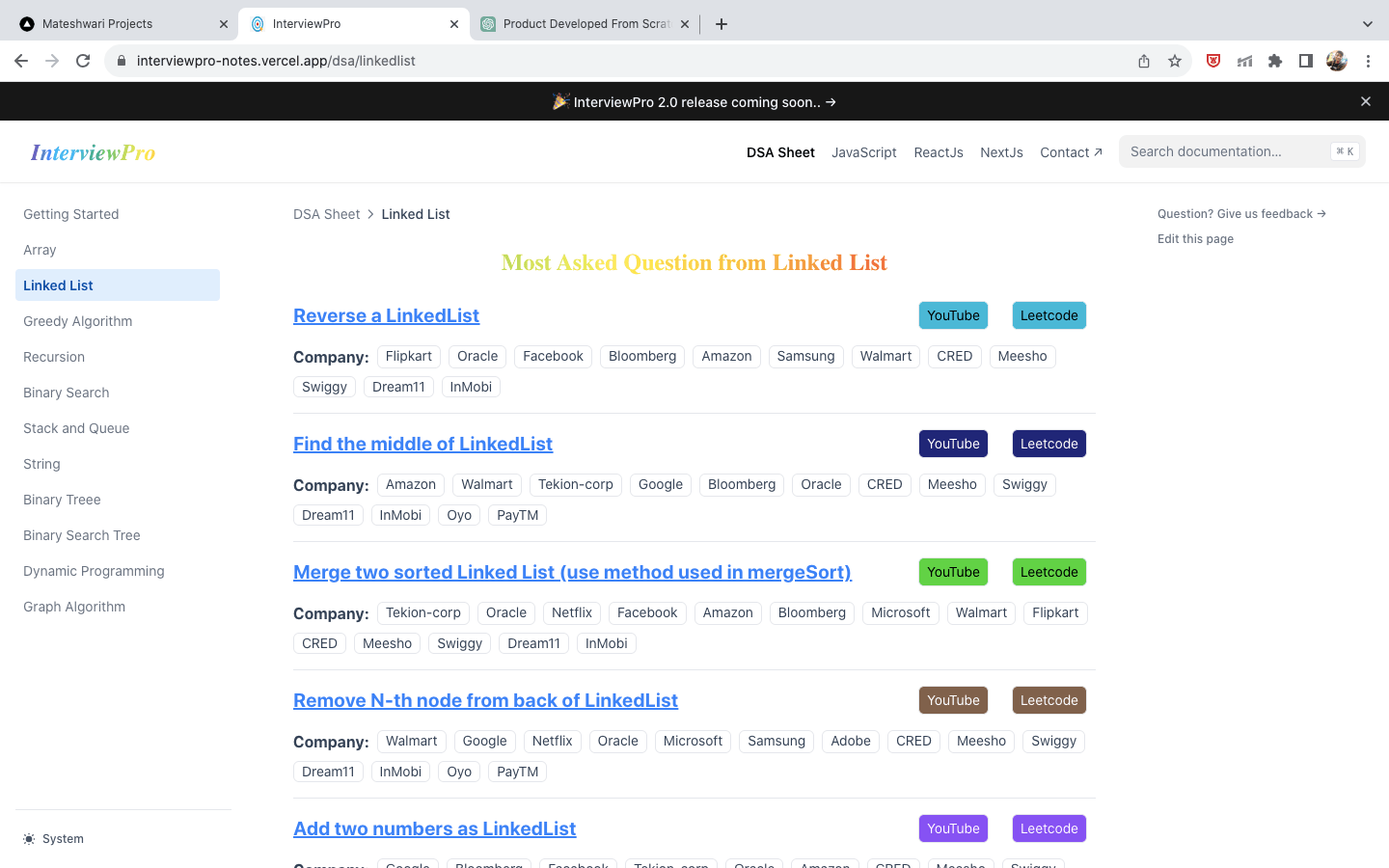Image resolution: width=1389 pixels, height=868 pixels.
Task: Click the Edit this page link
Action: pyautogui.click(x=1195, y=239)
